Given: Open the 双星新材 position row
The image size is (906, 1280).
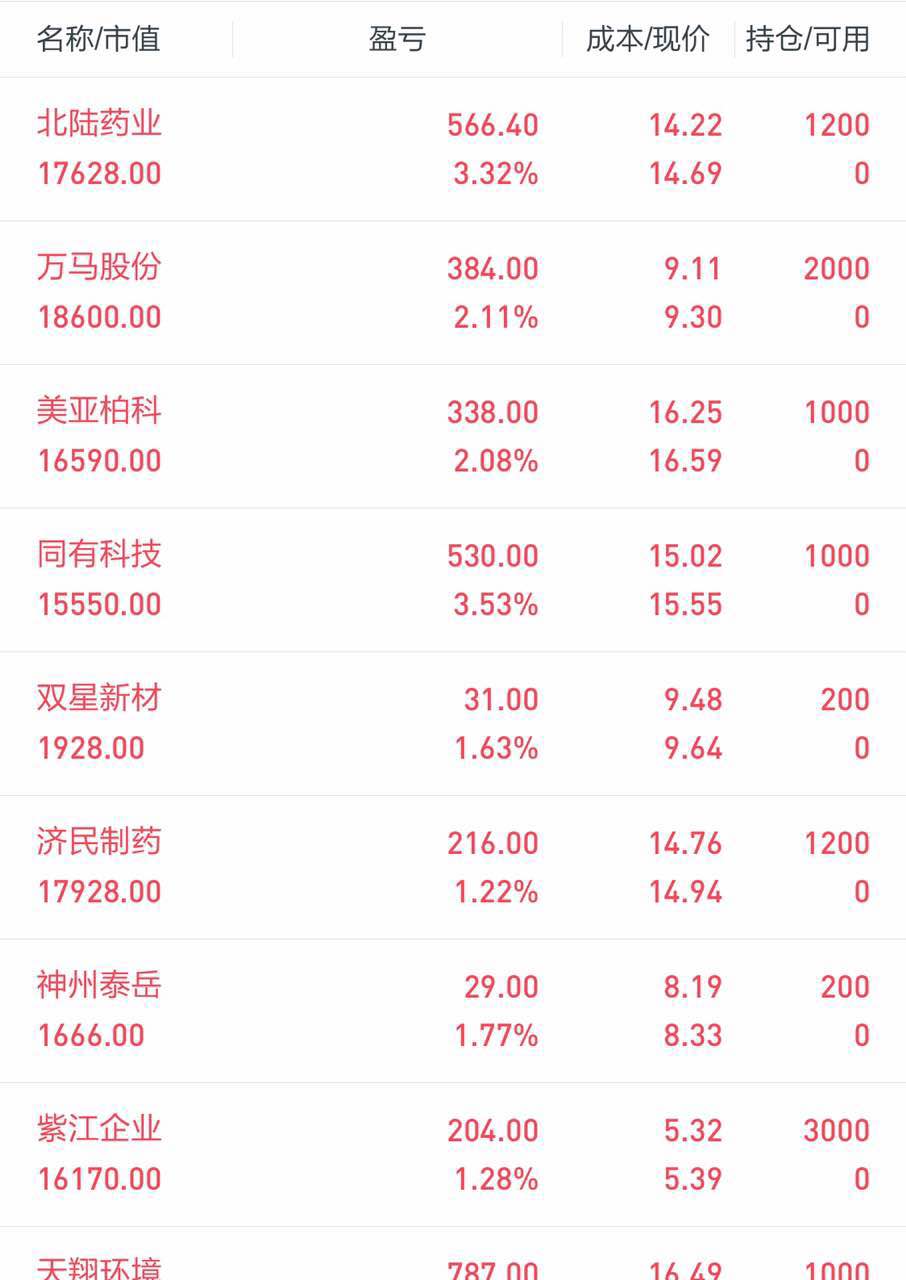Looking at the screenshot, I should [453, 723].
